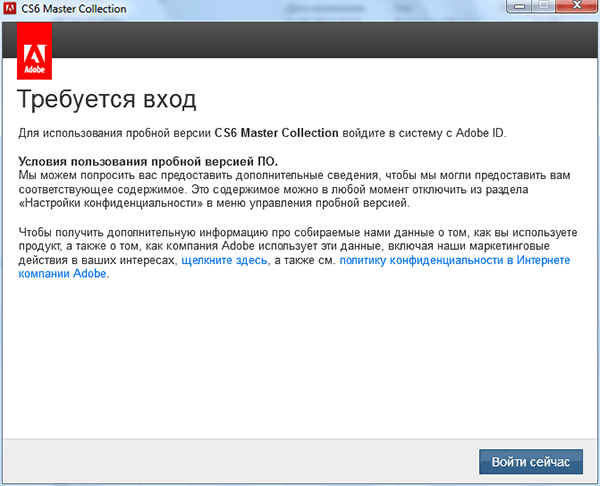Click bold CS6 Master Collection in first paragraph
Viewport: 600px width, 486px height.
pyautogui.click(x=276, y=133)
